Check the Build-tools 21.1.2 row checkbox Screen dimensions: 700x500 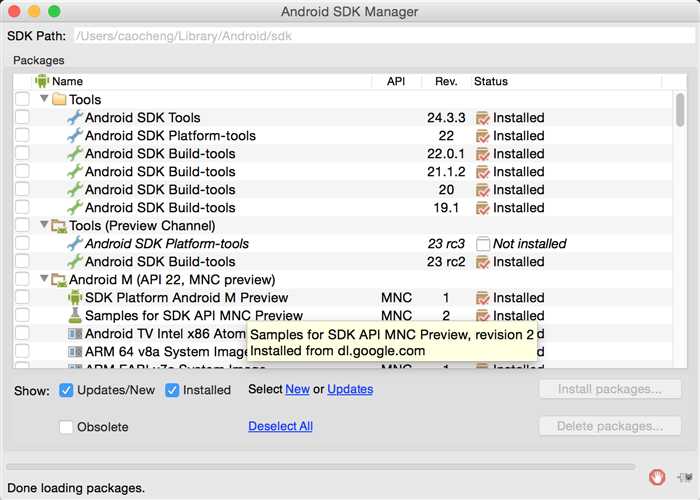(22, 171)
